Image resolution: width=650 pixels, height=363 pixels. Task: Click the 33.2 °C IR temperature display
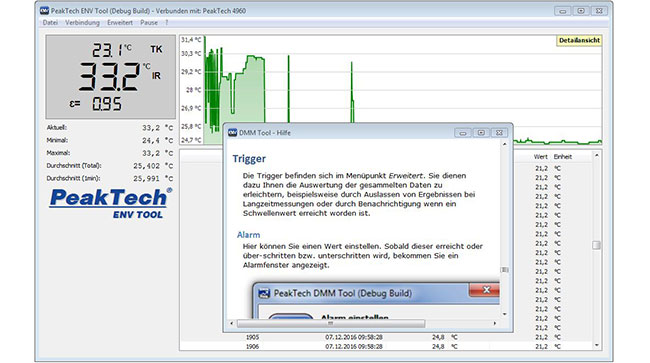click(x=119, y=76)
